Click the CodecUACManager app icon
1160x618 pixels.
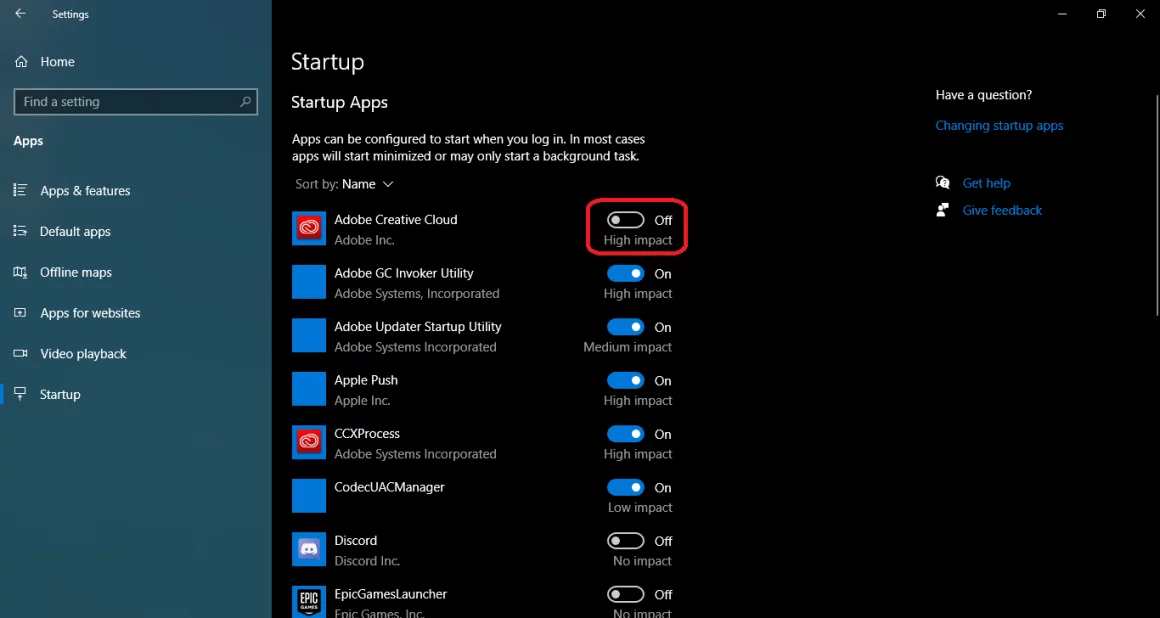308,496
